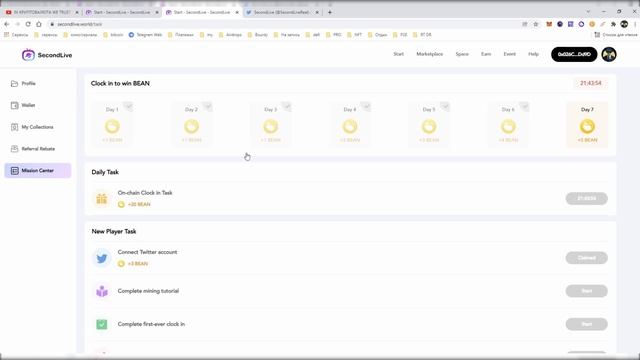Click the Twitter bird task icon
640x360 pixels.
pyautogui.click(x=102, y=258)
